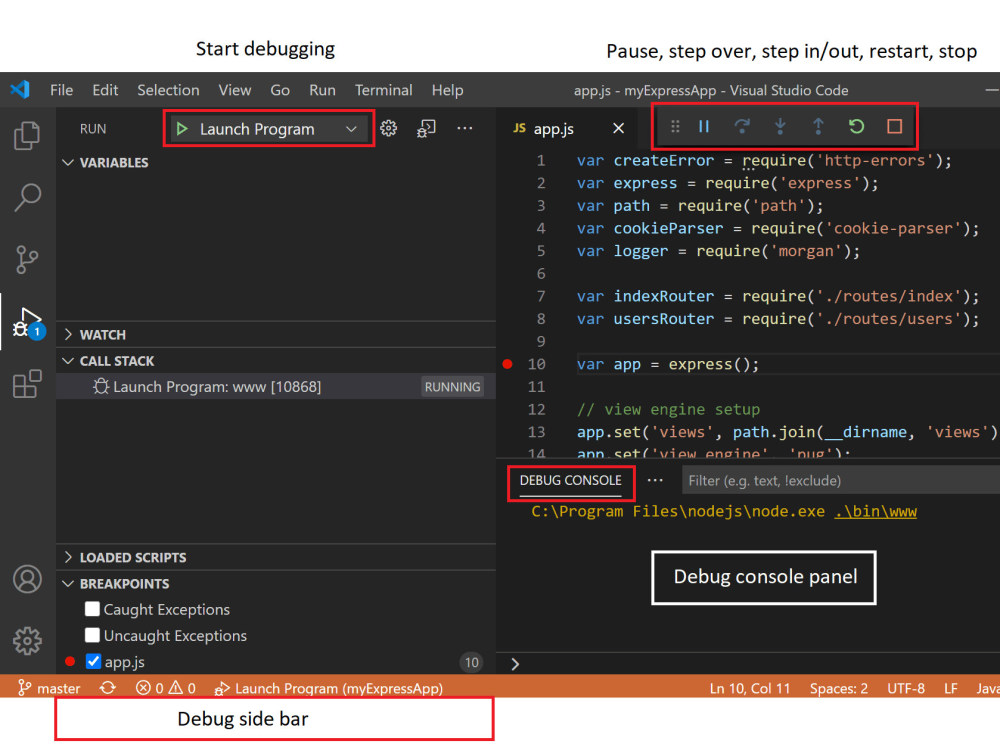Open the Help menu

[x=447, y=90]
